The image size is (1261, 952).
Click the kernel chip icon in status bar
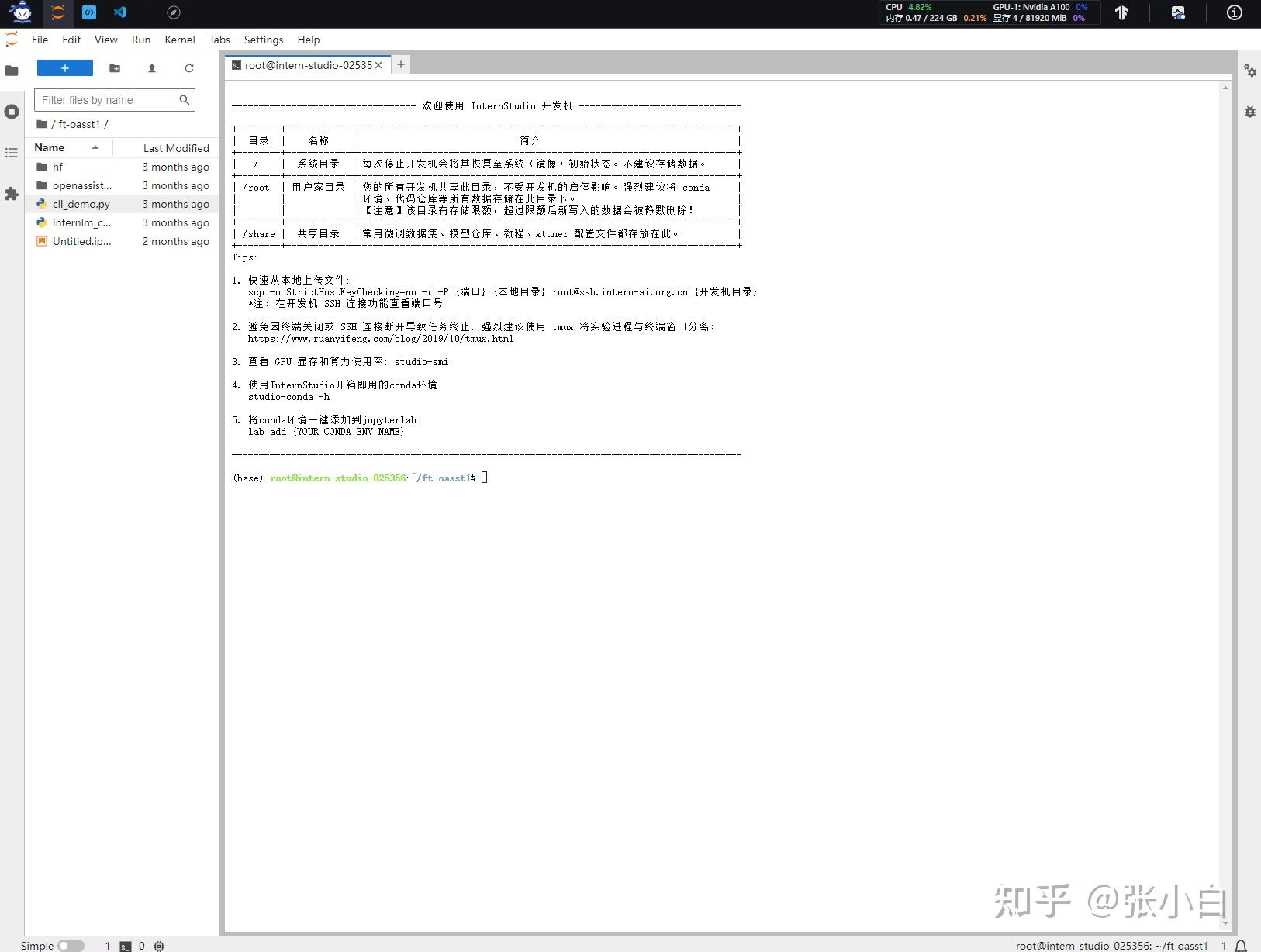tap(159, 946)
